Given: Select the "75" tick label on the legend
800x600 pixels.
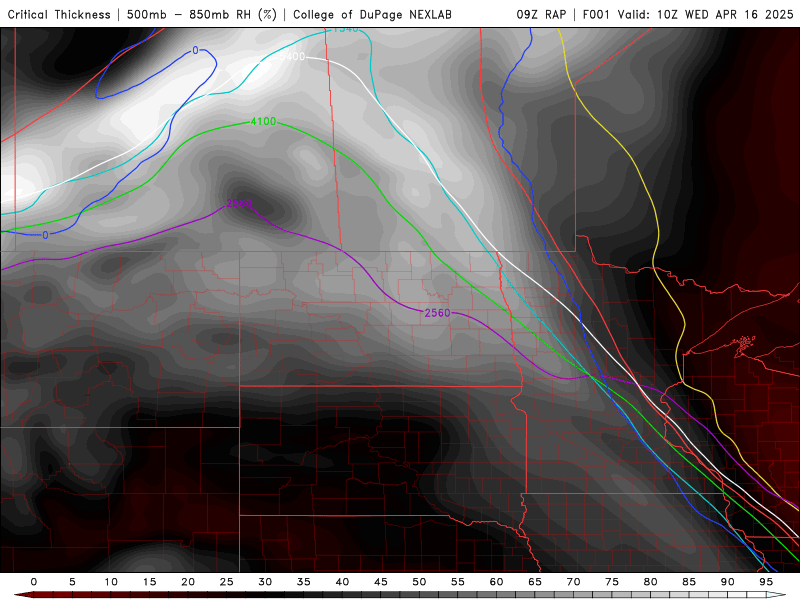Looking at the screenshot, I should click(x=612, y=582).
